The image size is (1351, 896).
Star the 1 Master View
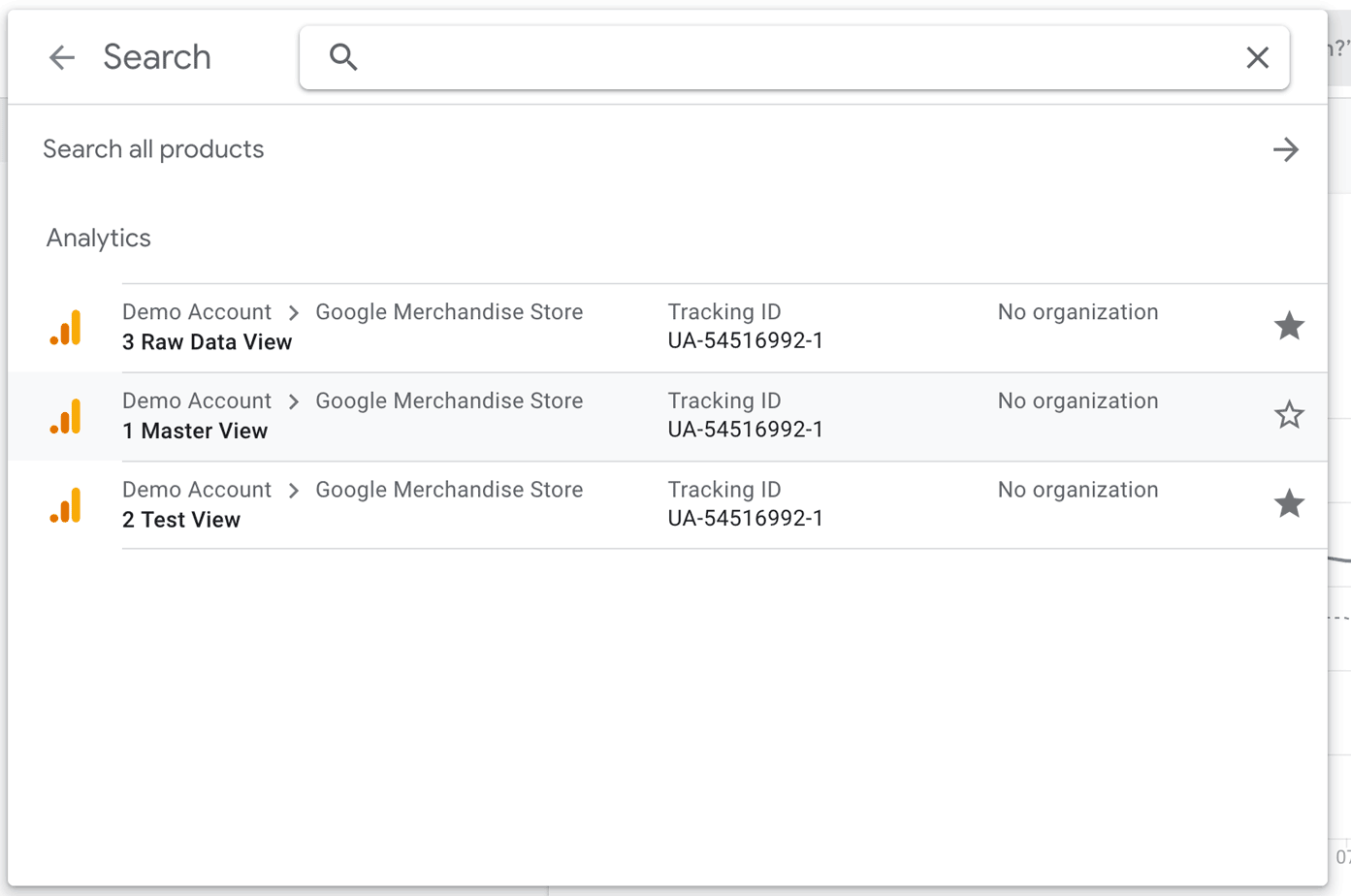[1289, 415]
